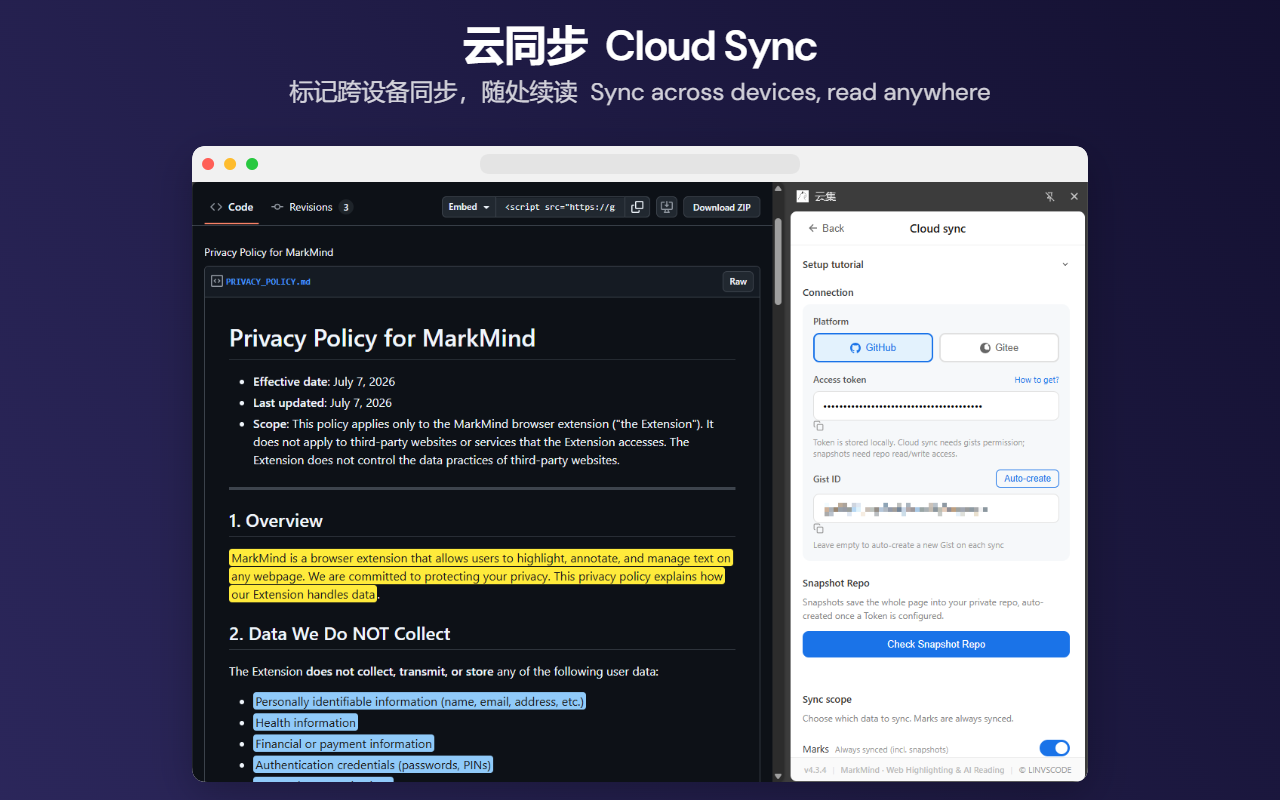The width and height of the screenshot is (1280, 800).
Task: Click the browser window's green maximize dot
Action: tap(252, 164)
